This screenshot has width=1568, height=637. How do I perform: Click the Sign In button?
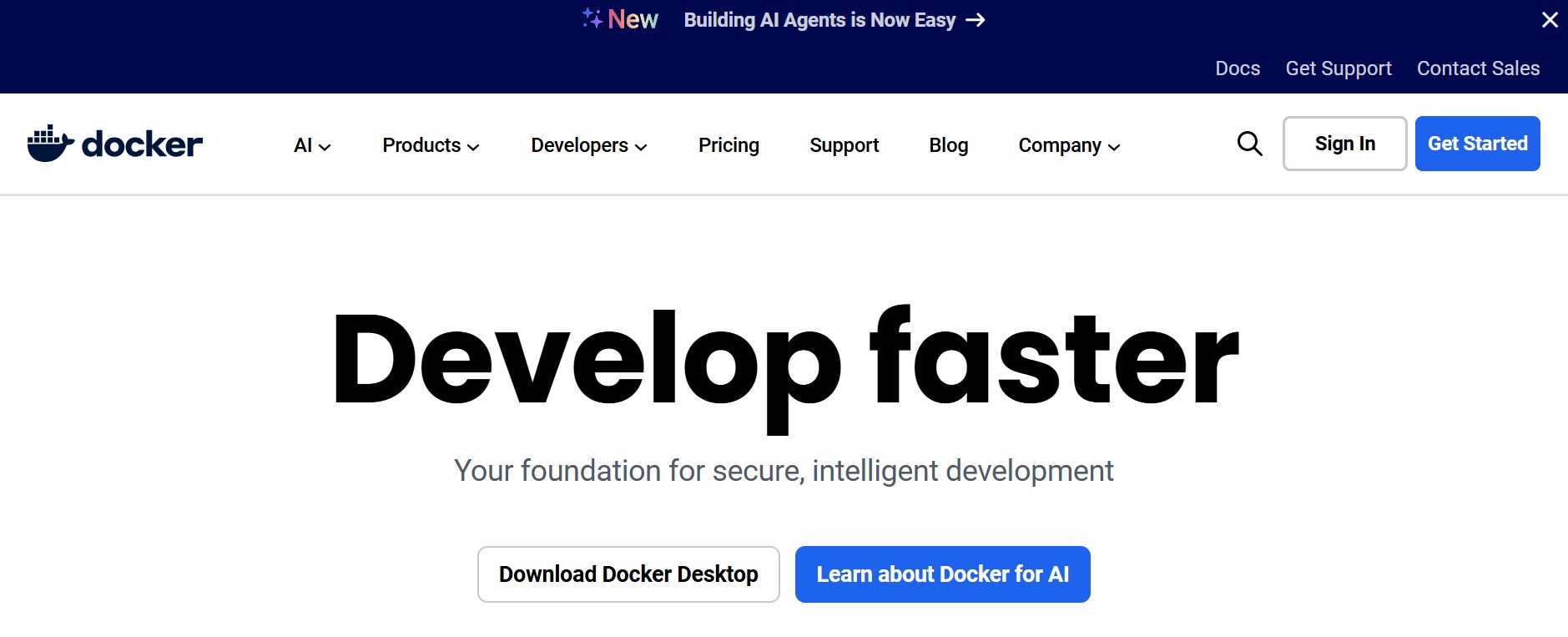click(x=1344, y=144)
